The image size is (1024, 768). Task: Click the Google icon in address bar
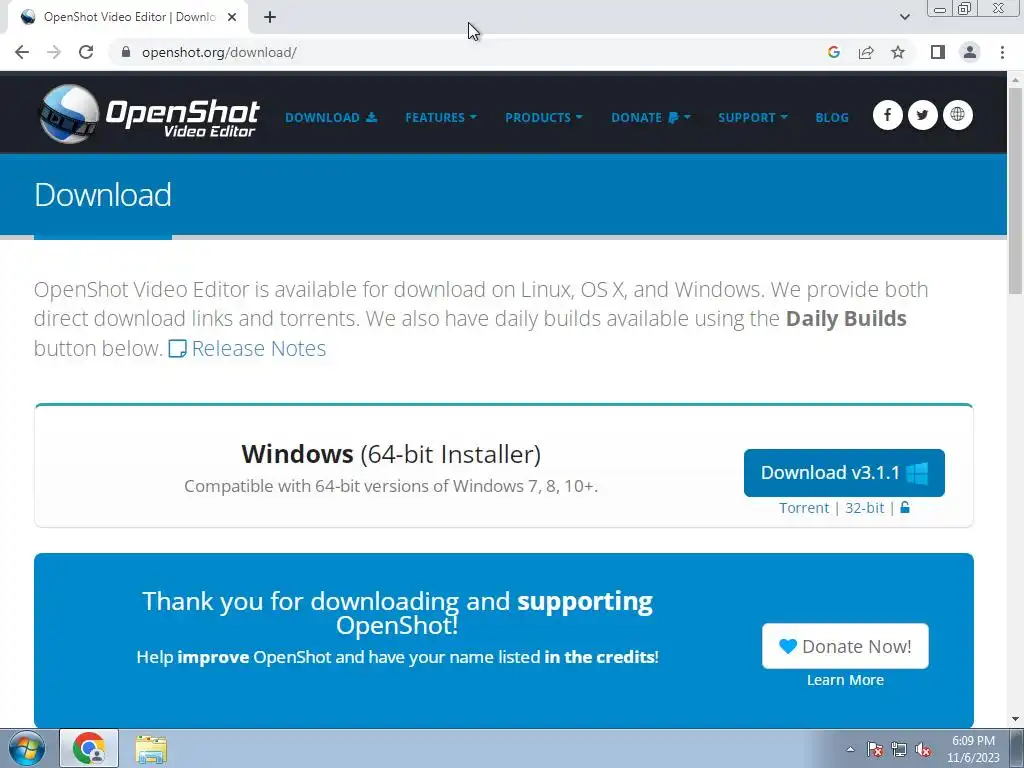click(x=833, y=52)
